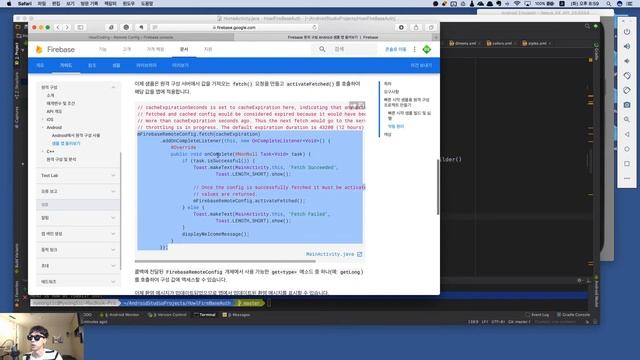This screenshot has height=360, width=640.
Task: Open Terminal tool window tab
Action: [x=204, y=315]
